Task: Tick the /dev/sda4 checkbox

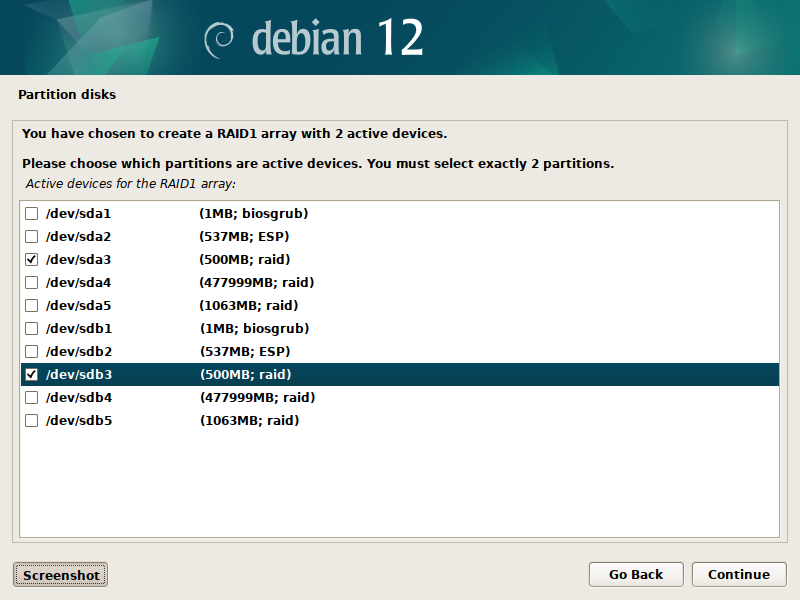Action: coord(31,283)
